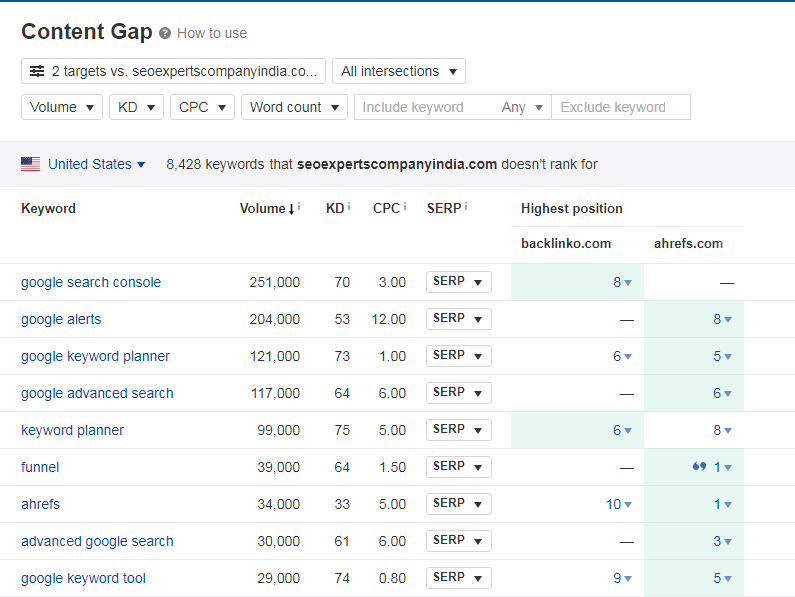
Task: Open backlinko position 9 for google keyword tool
Action: [622, 578]
